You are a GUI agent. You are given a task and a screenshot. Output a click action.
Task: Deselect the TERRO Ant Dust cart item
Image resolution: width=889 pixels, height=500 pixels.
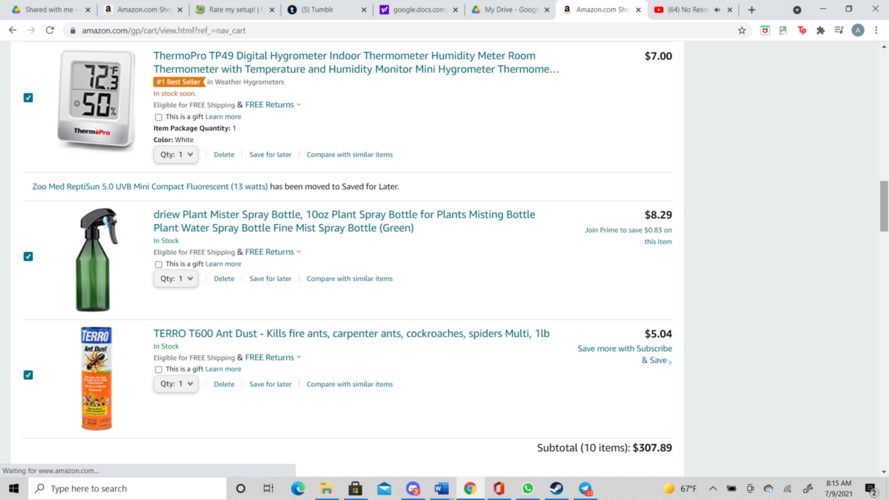[28, 375]
